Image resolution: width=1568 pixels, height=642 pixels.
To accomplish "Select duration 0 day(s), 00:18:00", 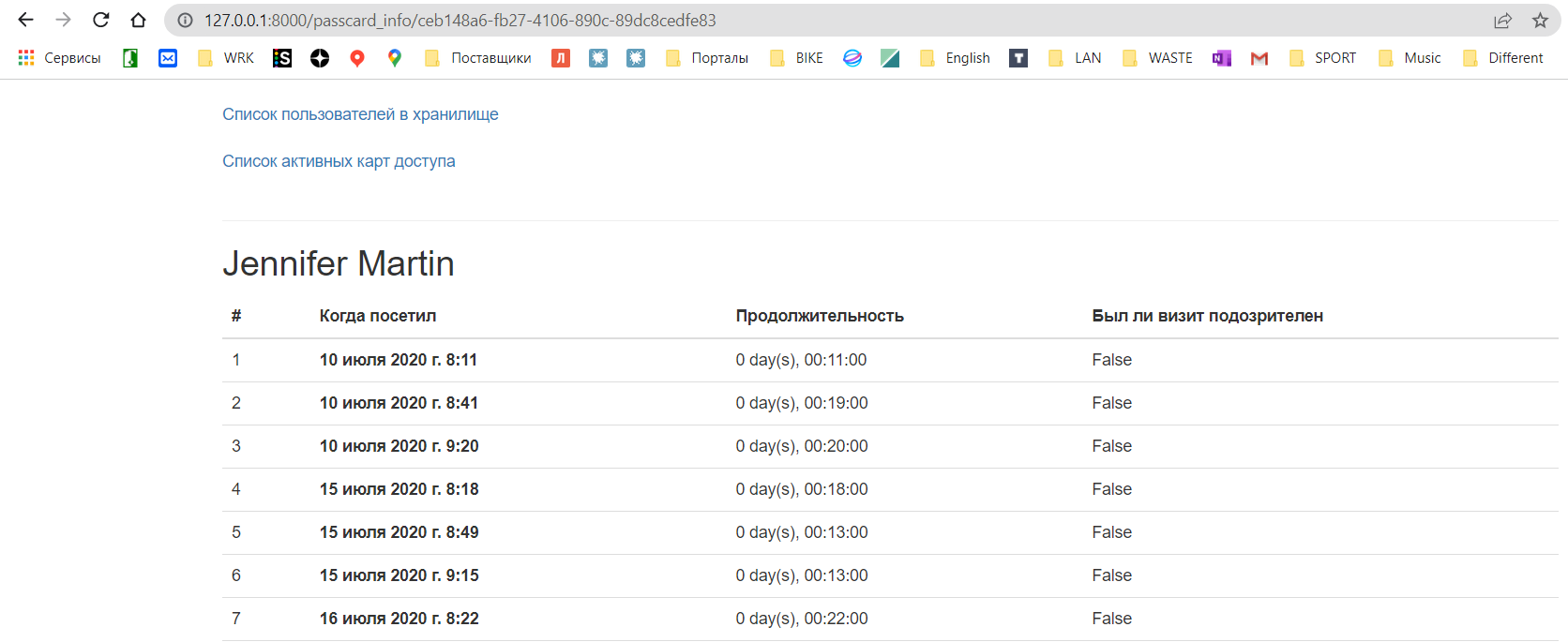I will pyautogui.click(x=802, y=489).
